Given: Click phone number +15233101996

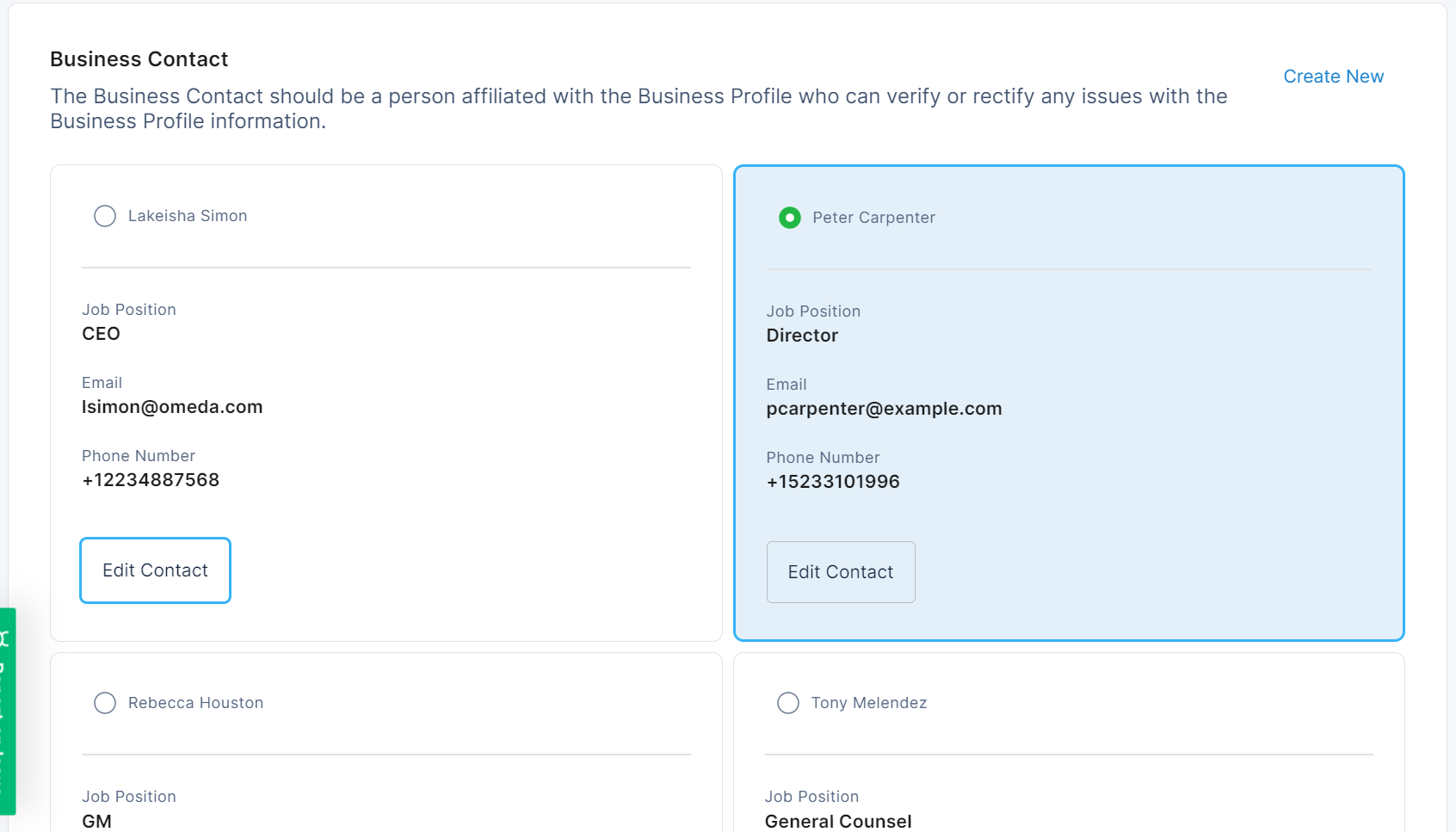Looking at the screenshot, I should tap(833, 482).
